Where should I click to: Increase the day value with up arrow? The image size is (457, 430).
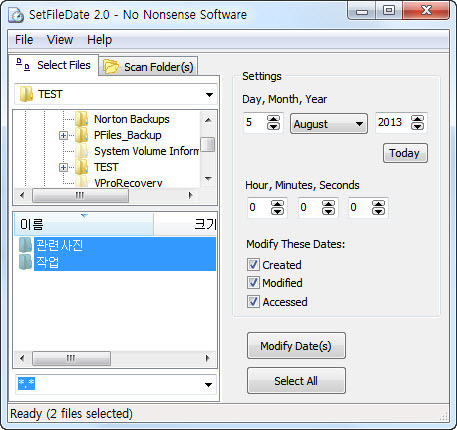tap(273, 119)
